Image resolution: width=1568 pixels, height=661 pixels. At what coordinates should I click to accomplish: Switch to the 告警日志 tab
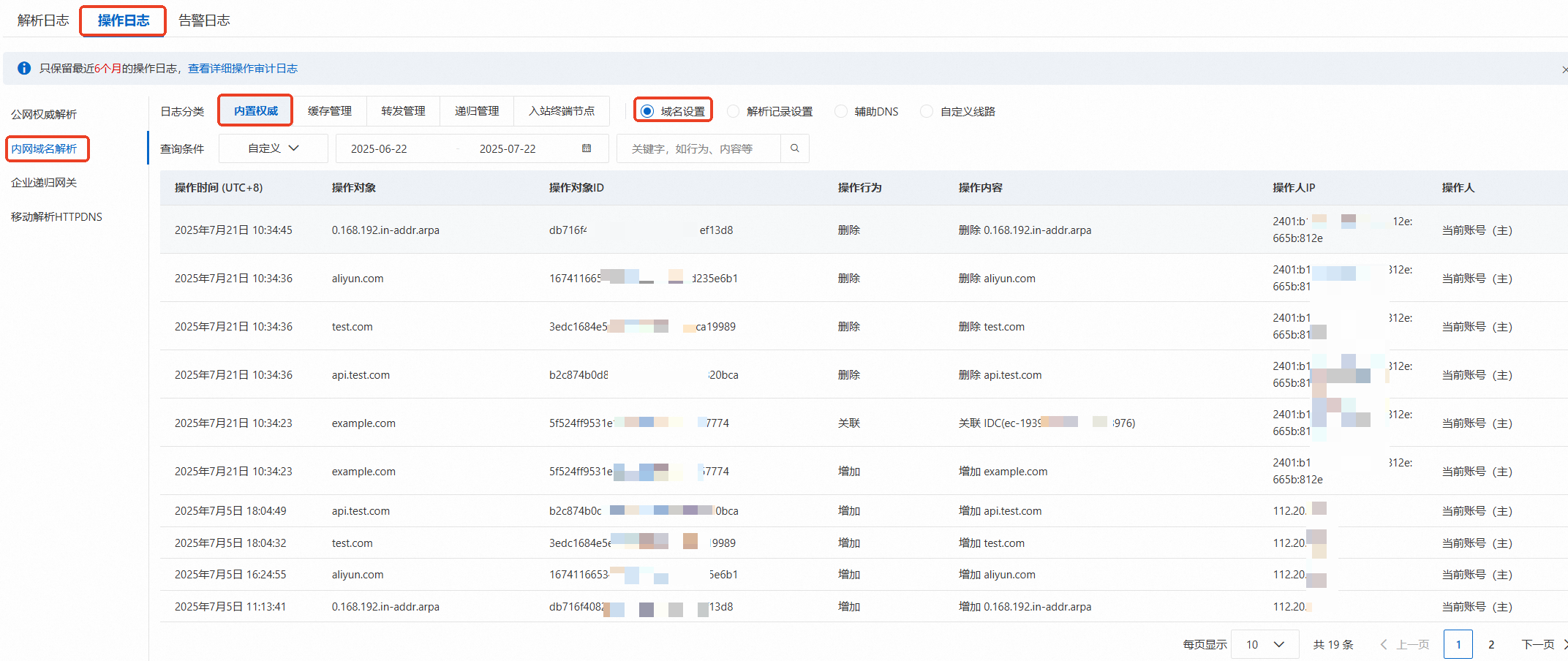204,20
